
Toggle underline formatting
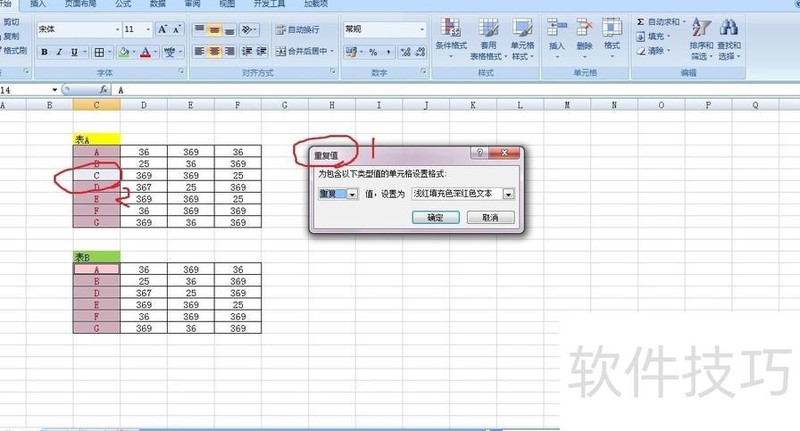[x=74, y=52]
